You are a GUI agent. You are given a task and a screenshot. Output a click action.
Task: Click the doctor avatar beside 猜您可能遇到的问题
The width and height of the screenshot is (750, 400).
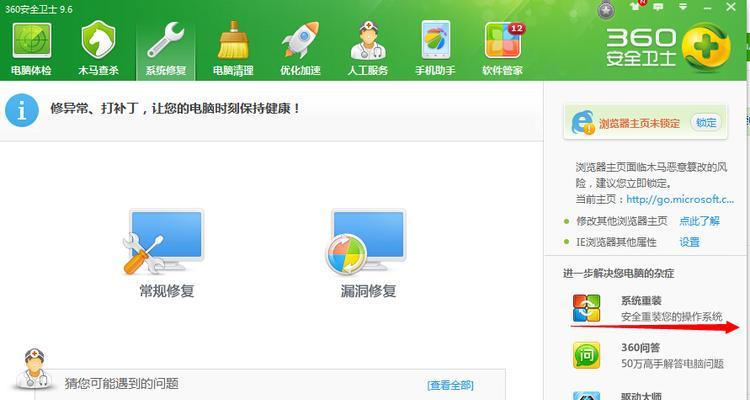point(33,368)
